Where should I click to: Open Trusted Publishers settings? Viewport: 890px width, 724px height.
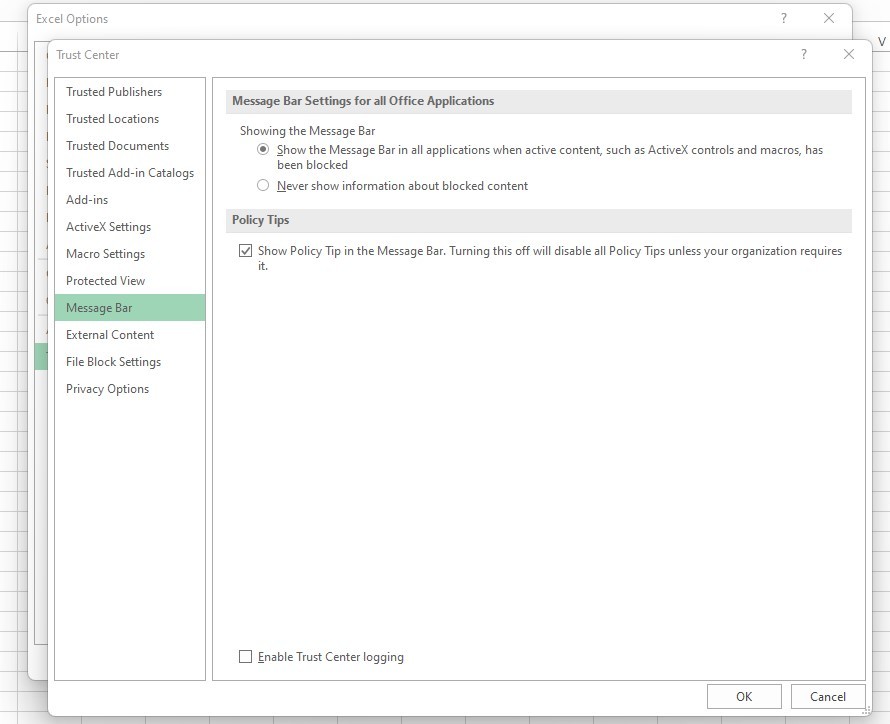coord(130,92)
